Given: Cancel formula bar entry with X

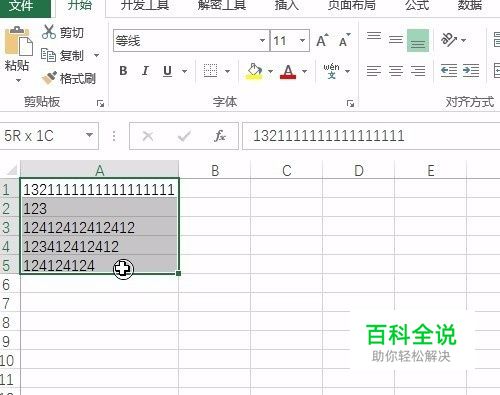Looking at the screenshot, I should tap(148, 136).
